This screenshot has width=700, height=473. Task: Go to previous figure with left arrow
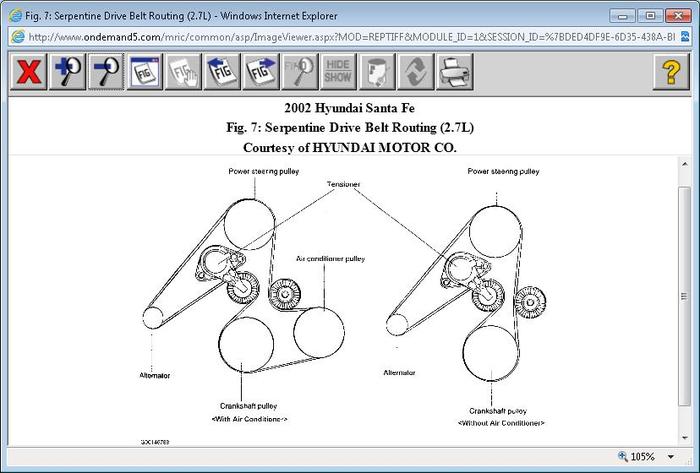[x=222, y=71]
